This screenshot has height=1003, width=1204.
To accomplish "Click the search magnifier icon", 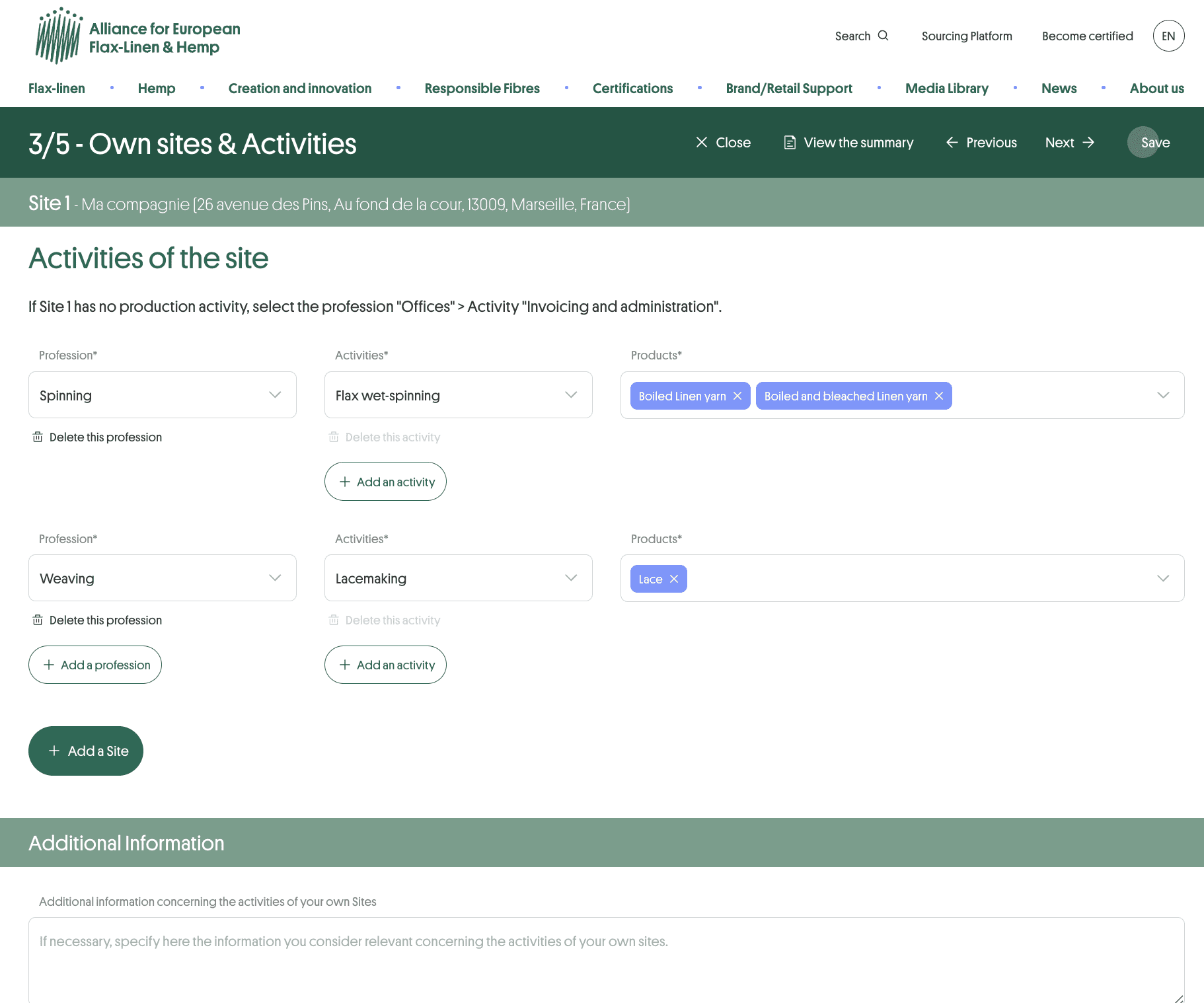I will coord(883,36).
